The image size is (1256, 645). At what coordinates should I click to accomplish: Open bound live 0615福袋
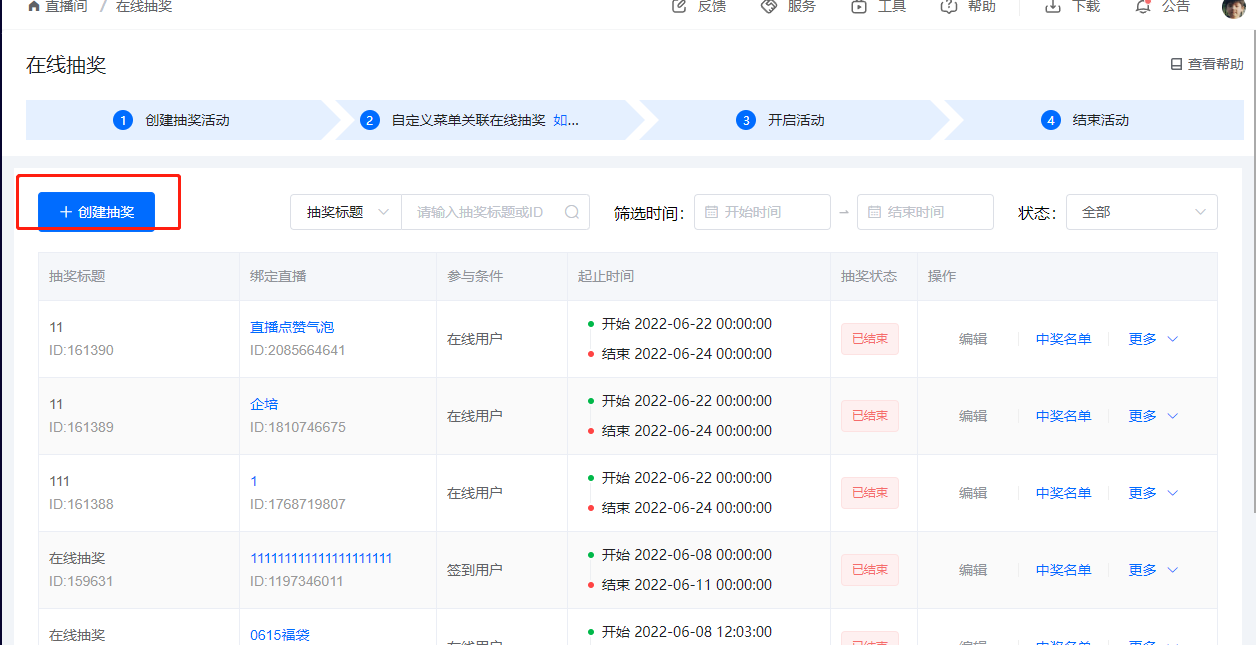pyautogui.click(x=280, y=635)
